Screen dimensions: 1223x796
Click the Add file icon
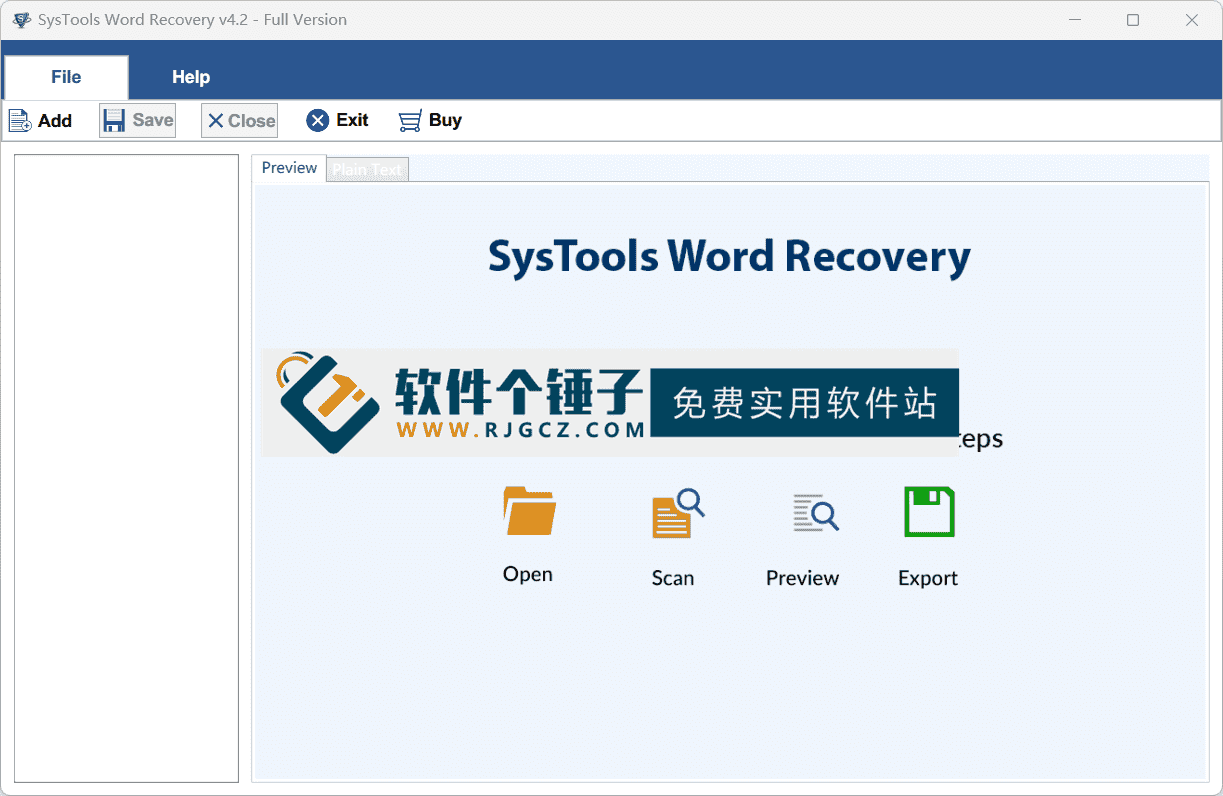tap(20, 120)
